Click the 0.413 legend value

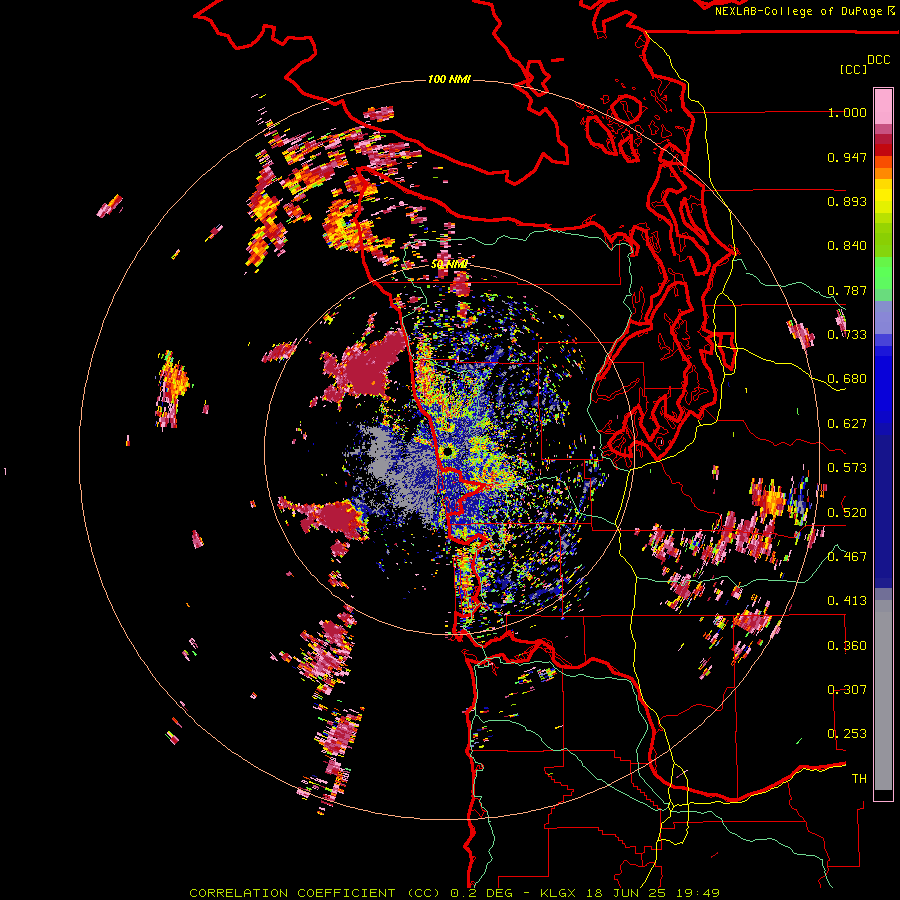847,601
